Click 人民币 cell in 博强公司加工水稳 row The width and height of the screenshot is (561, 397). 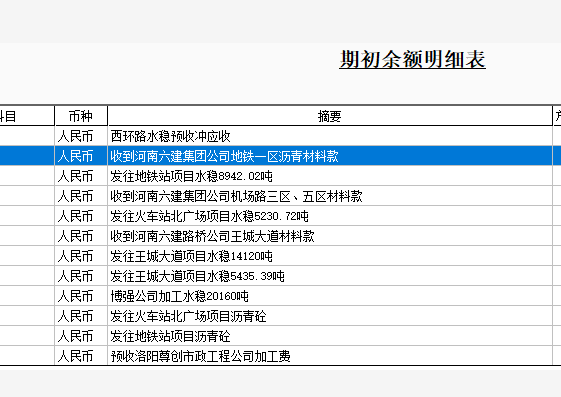[81, 296]
